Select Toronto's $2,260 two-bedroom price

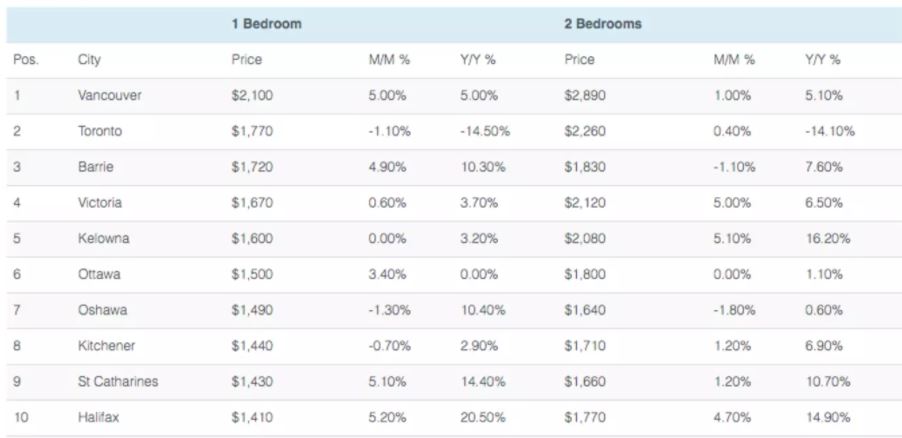[585, 131]
